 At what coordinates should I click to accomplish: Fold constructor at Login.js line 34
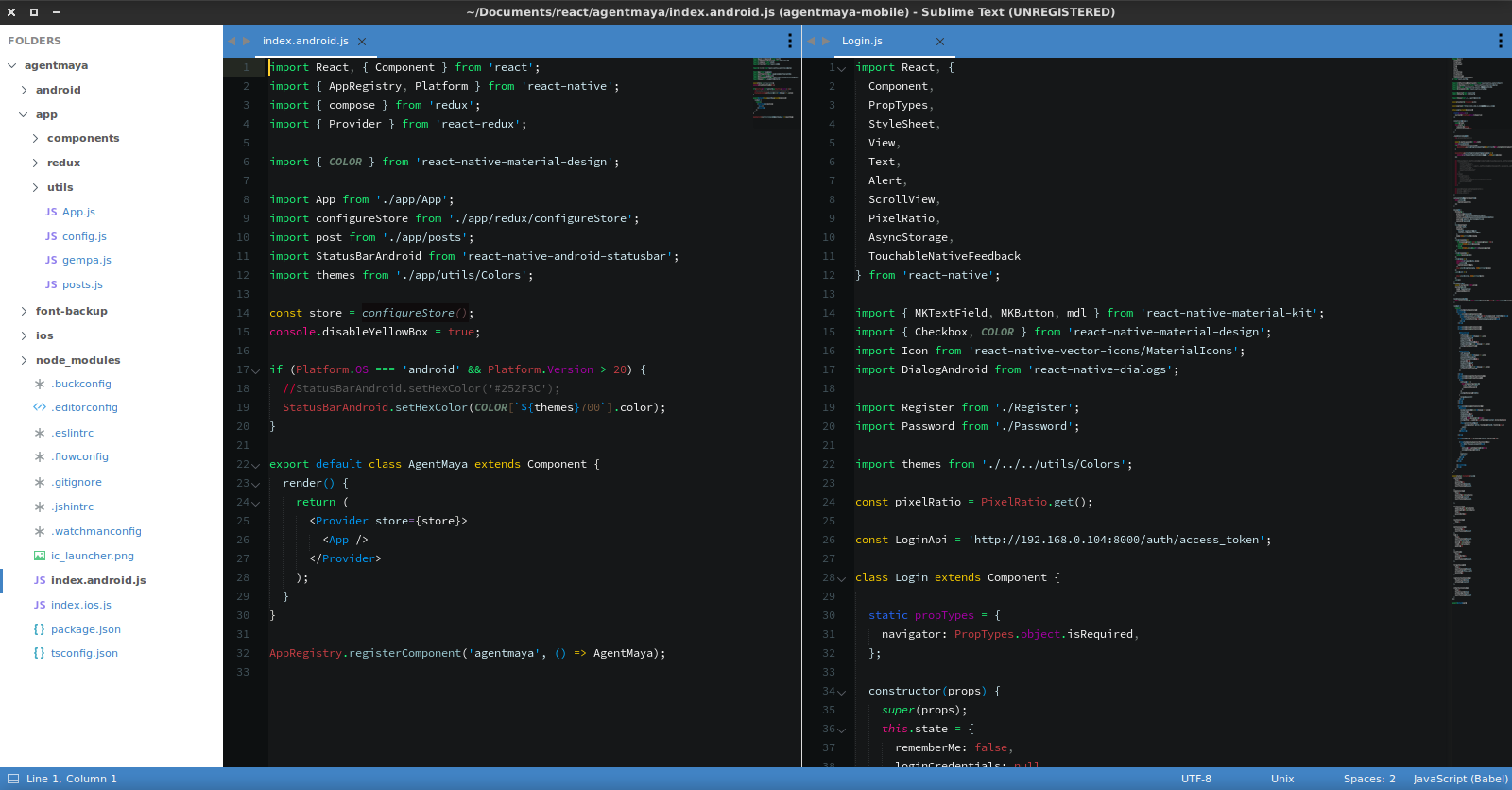point(842,692)
